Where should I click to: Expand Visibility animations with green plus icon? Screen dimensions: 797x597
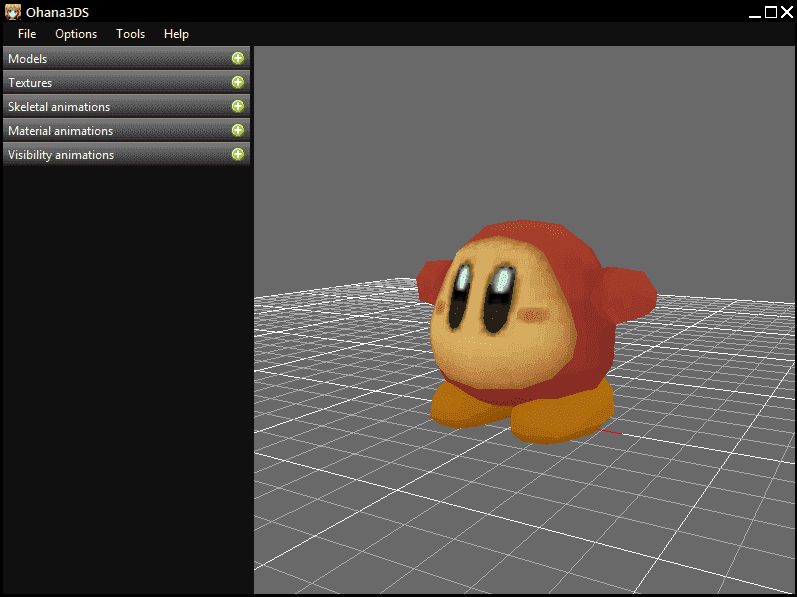238,154
